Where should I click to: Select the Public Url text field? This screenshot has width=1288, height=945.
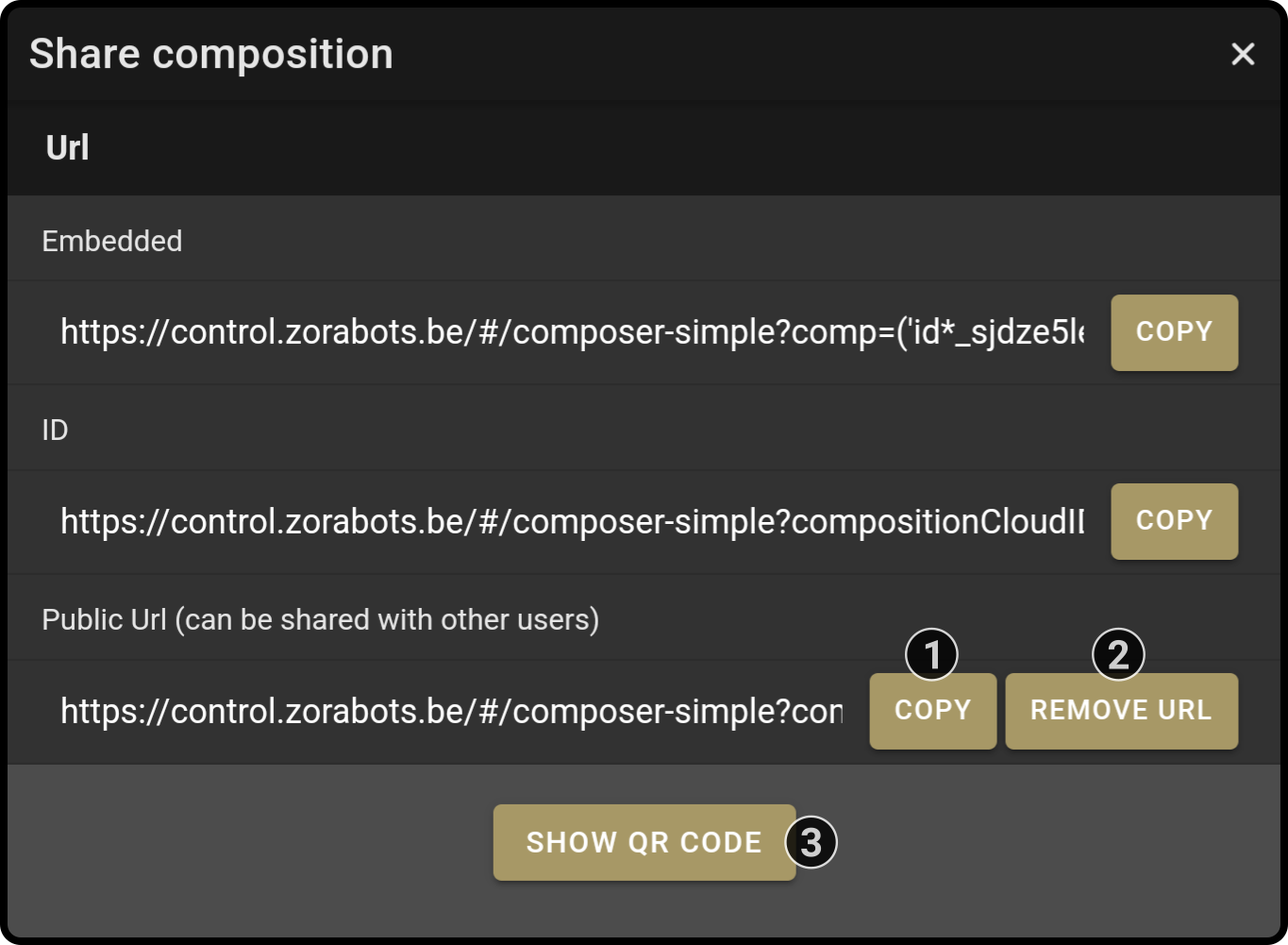(452, 711)
